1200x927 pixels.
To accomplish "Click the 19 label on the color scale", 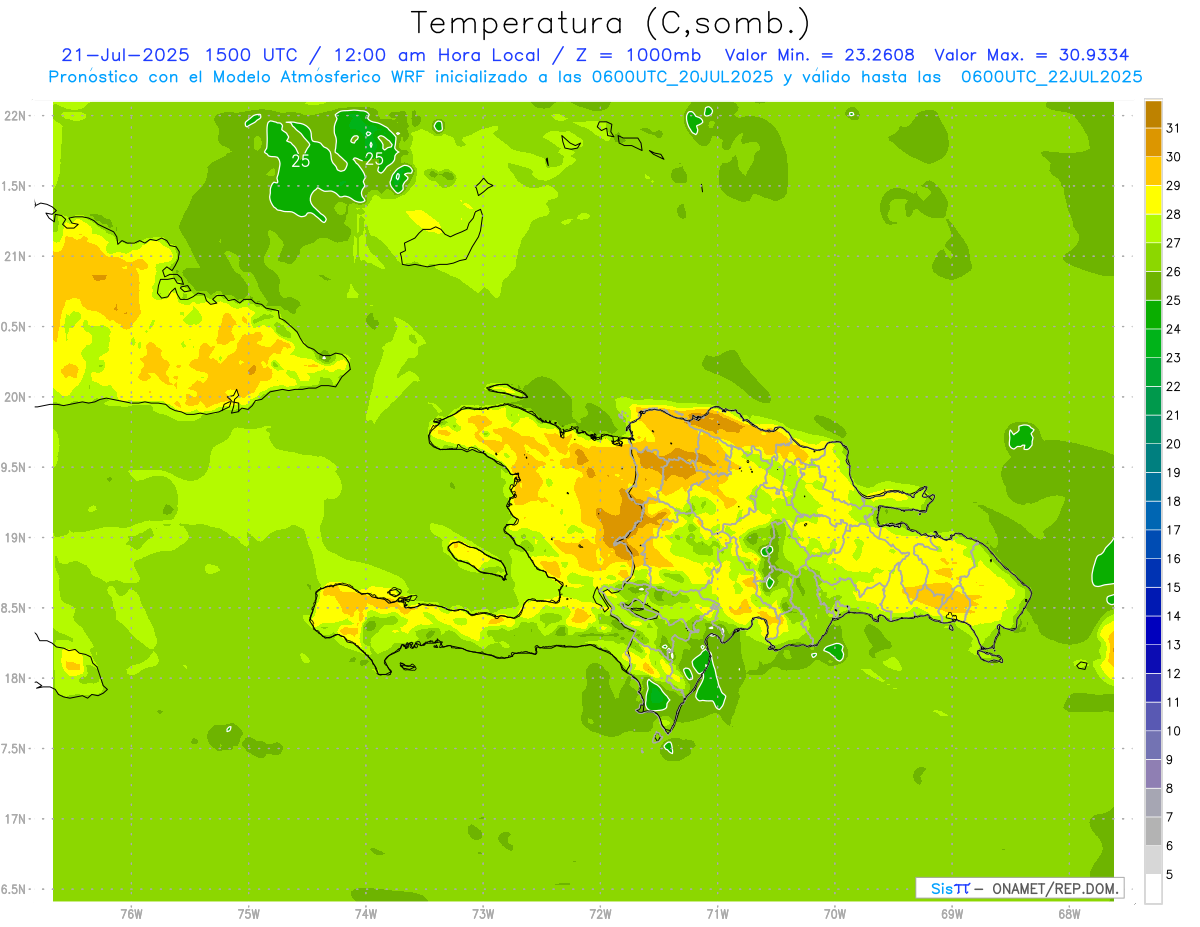I will pos(1173,472).
